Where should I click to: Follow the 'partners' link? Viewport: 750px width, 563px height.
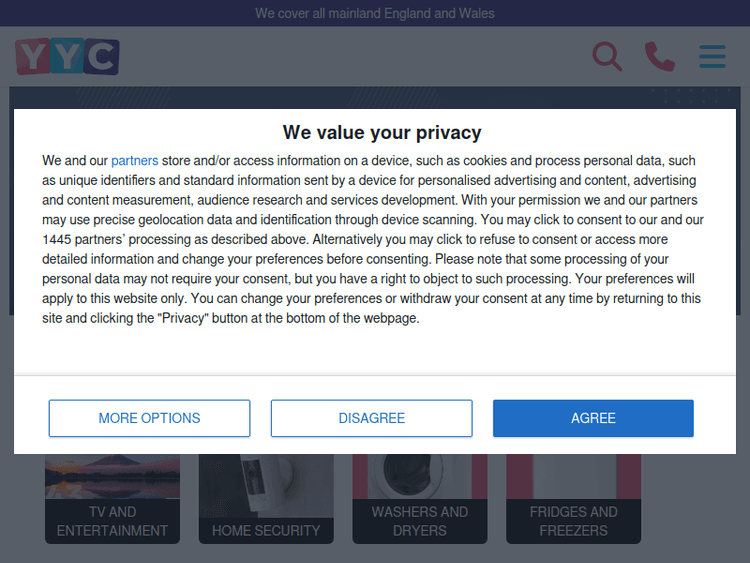coord(134,161)
